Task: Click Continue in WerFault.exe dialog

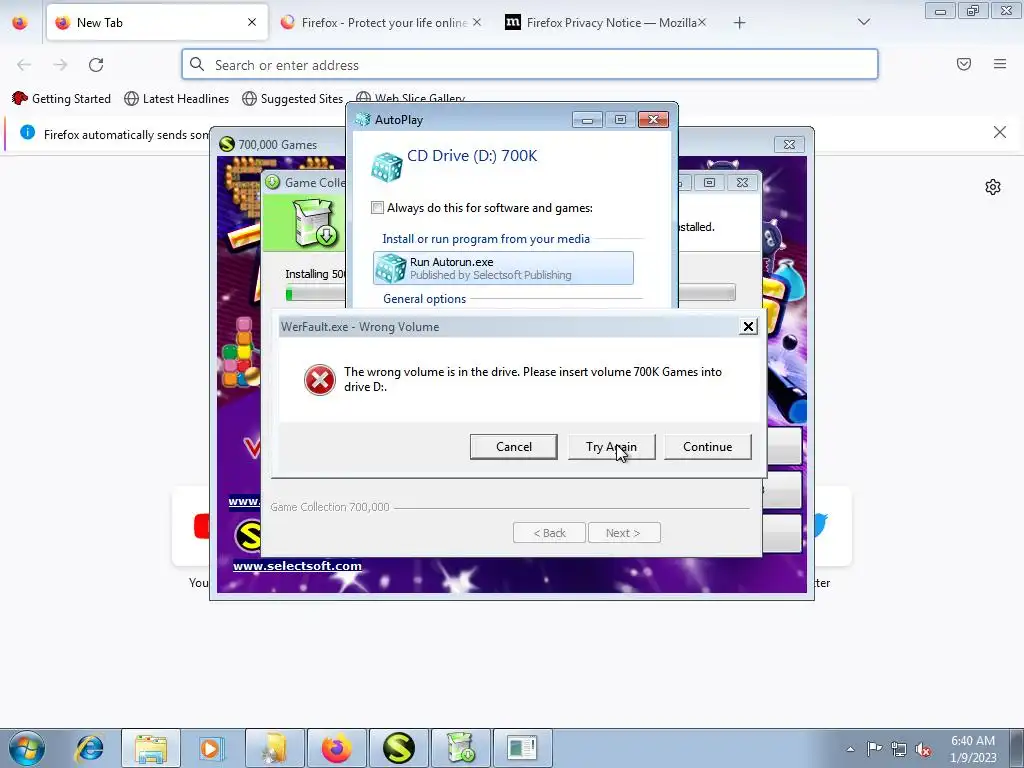Action: [x=707, y=447]
